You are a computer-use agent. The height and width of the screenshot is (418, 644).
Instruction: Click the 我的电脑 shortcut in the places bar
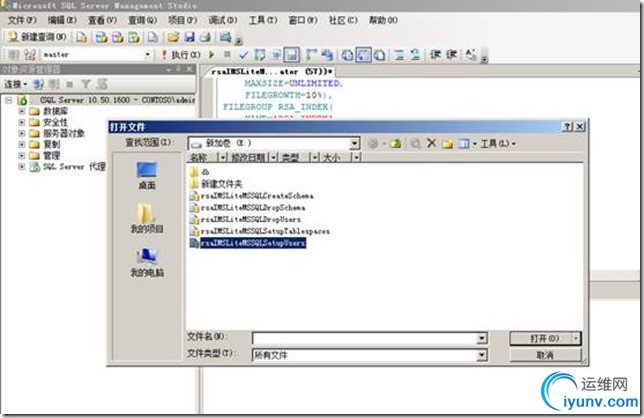coord(147,263)
